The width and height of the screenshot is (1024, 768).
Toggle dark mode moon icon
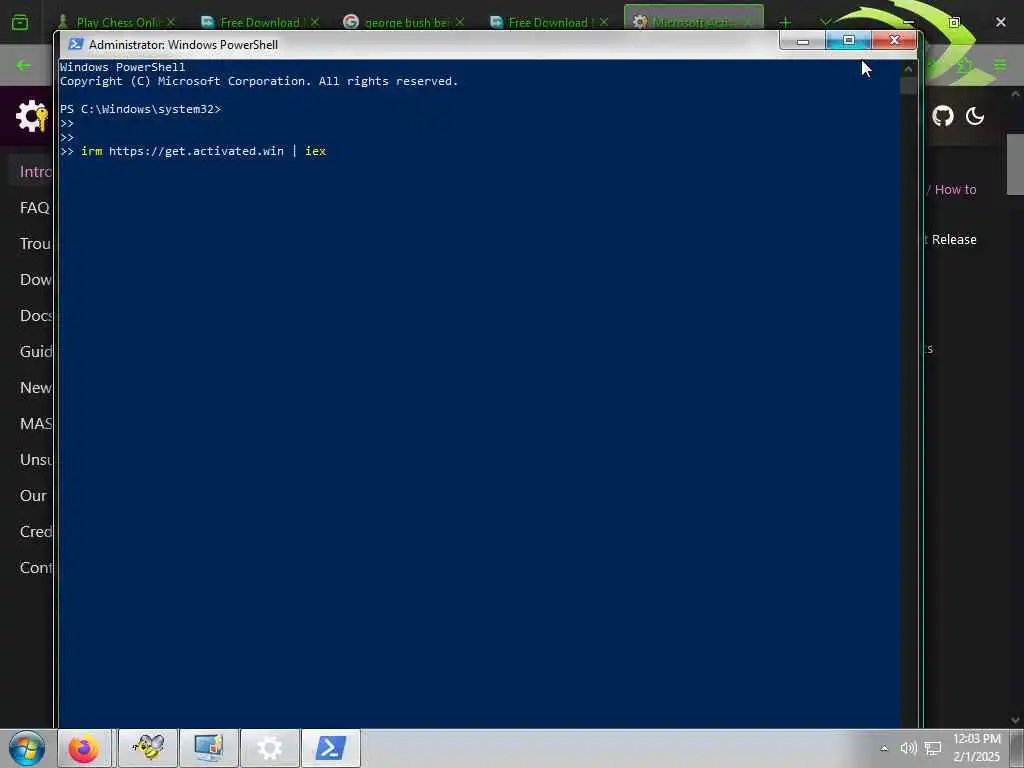975,116
